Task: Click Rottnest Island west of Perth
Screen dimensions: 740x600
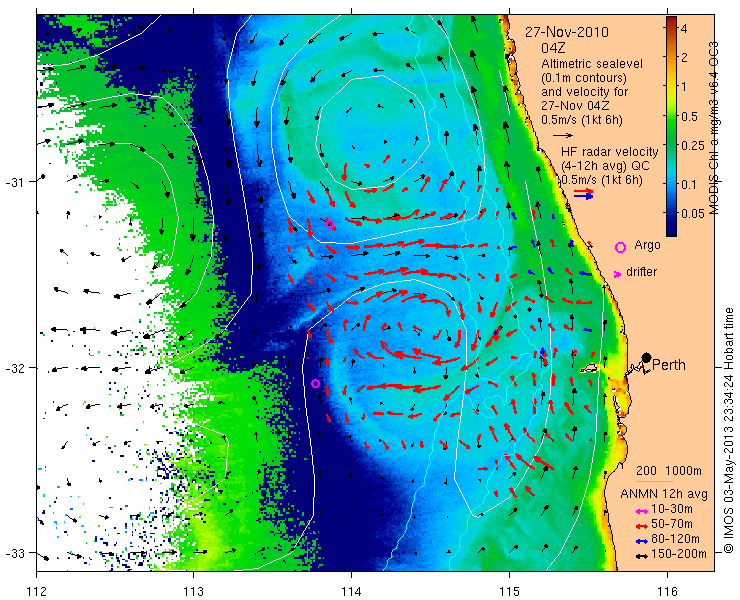Action: (x=589, y=367)
